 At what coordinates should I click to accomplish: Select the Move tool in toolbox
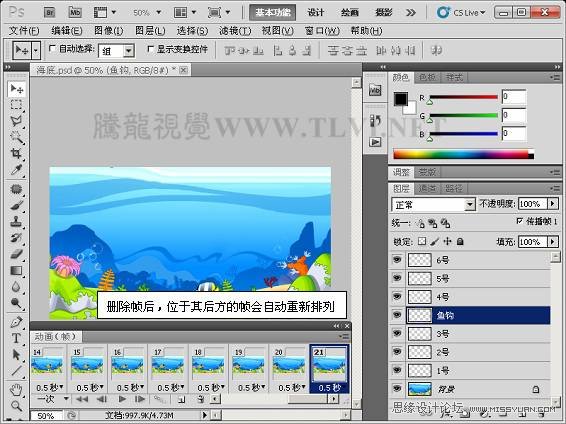[17, 89]
